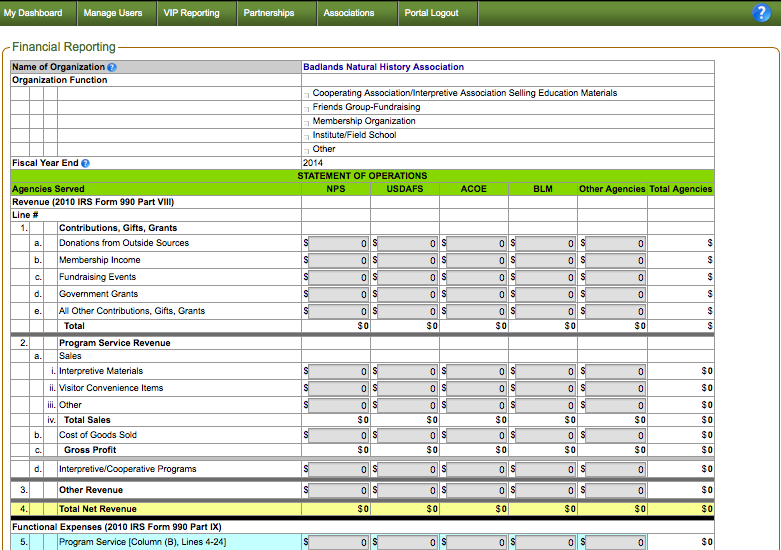This screenshot has height=550, width=781.
Task: Click USDAFS field for Membership Income
Action: pyautogui.click(x=408, y=260)
